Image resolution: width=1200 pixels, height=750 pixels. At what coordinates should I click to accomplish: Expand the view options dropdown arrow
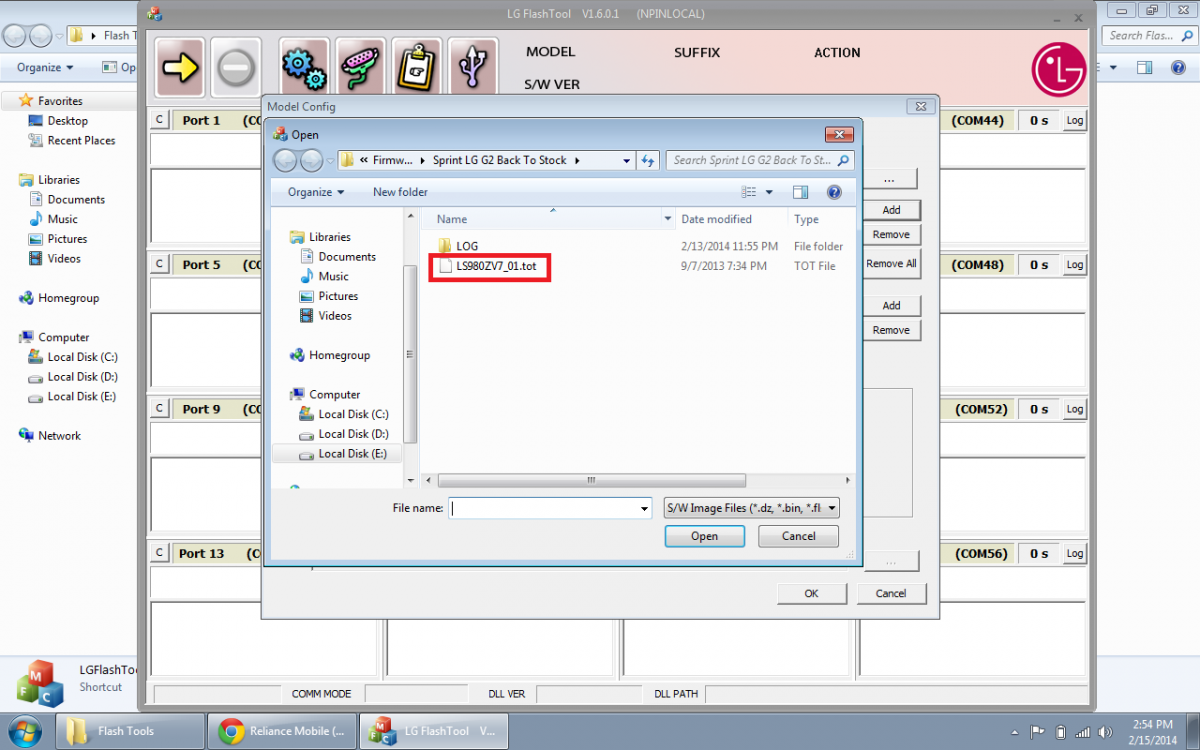pos(769,192)
